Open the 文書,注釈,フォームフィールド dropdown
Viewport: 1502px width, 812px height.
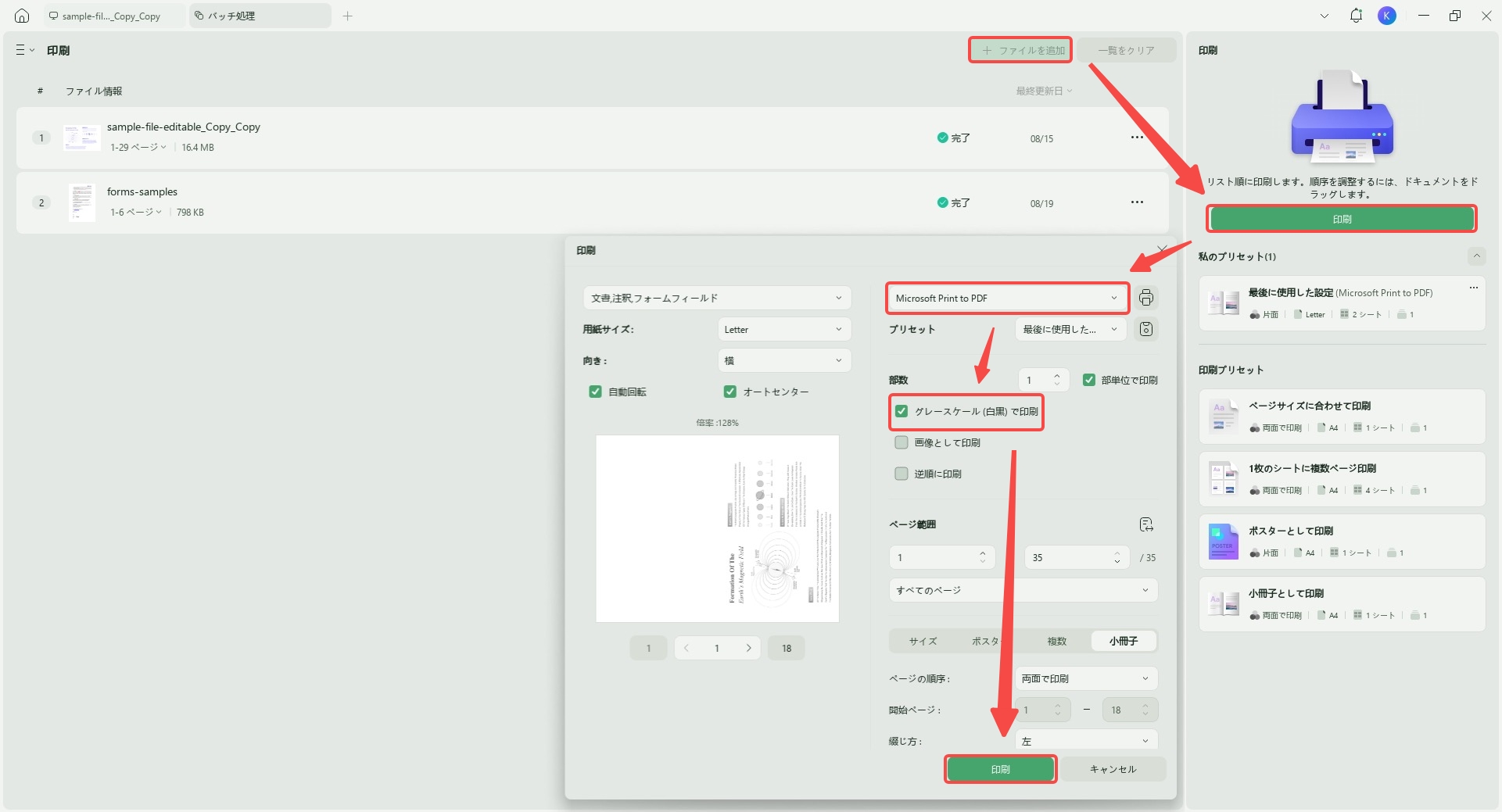point(717,298)
